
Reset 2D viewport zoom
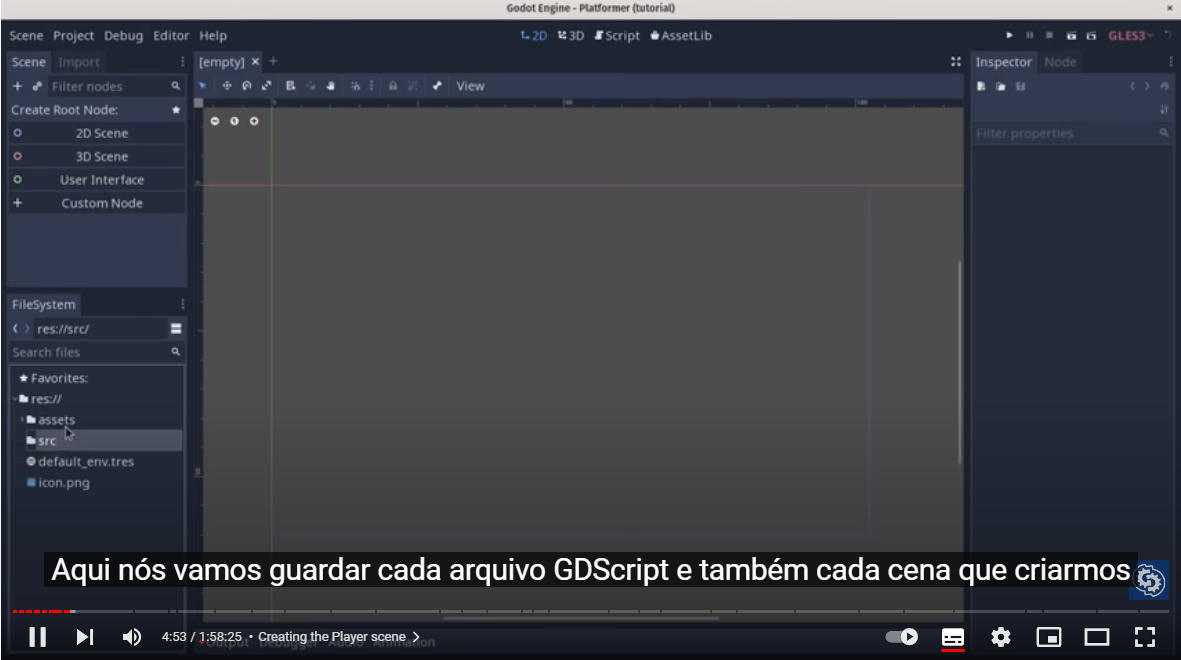pos(234,121)
